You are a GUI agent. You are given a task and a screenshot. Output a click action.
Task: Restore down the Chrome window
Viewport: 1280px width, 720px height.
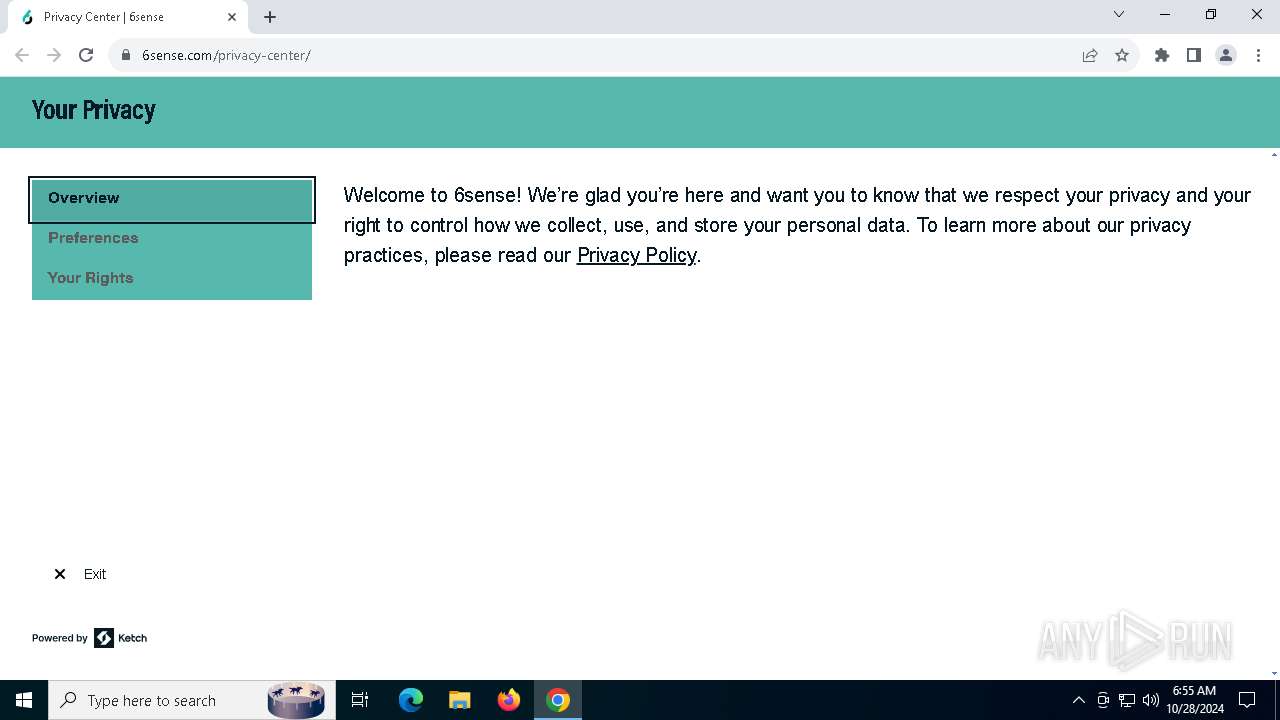1211,15
